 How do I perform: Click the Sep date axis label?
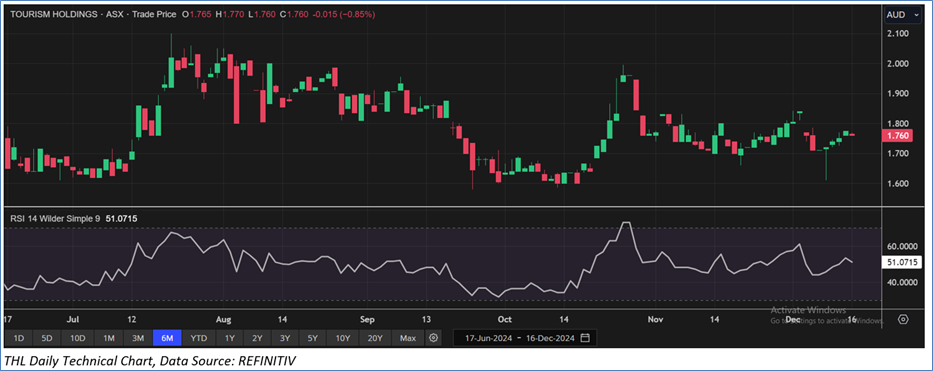coord(368,319)
